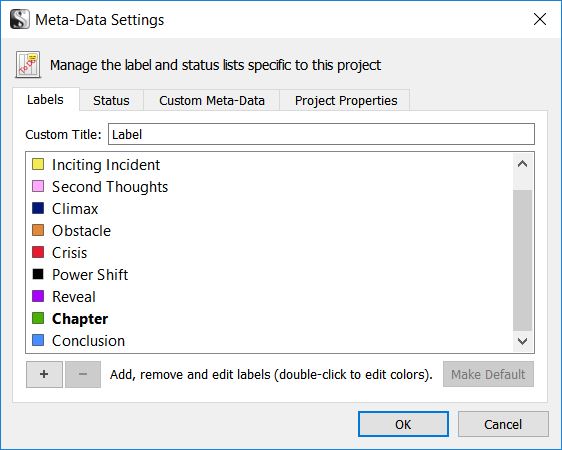Click purple swatch for Reveal
This screenshot has width=562, height=450.
38,296
